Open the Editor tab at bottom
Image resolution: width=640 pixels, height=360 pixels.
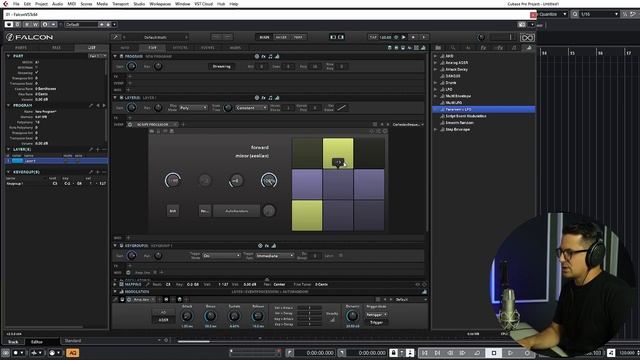tap(37, 342)
